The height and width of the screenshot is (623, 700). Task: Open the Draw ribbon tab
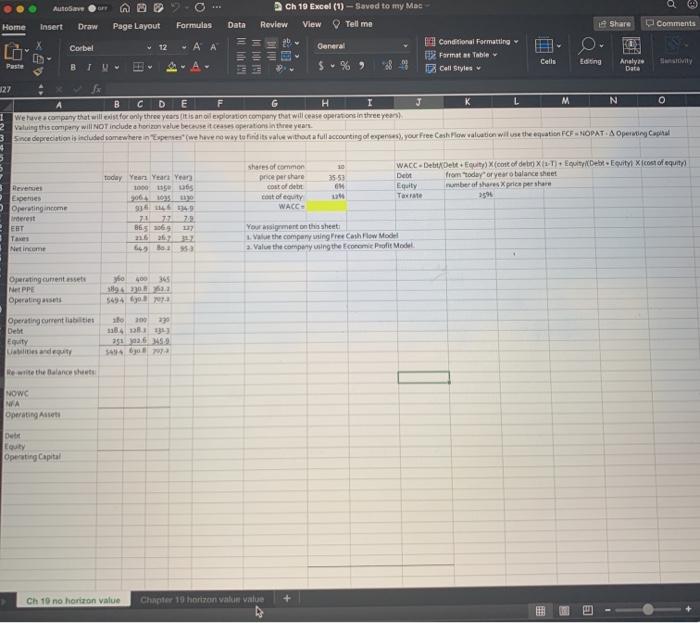[88, 26]
